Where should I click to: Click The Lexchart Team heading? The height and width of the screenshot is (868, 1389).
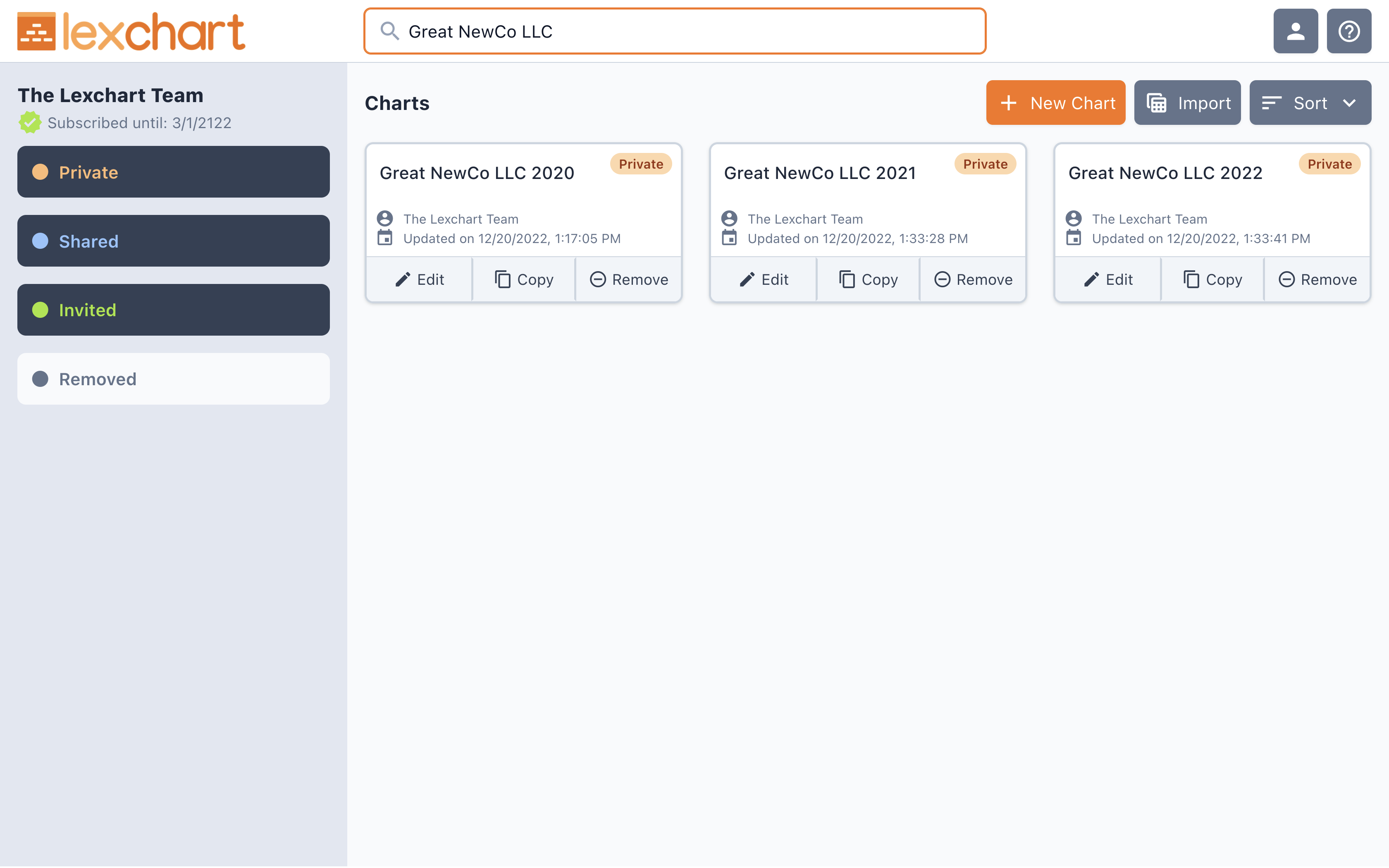111,95
